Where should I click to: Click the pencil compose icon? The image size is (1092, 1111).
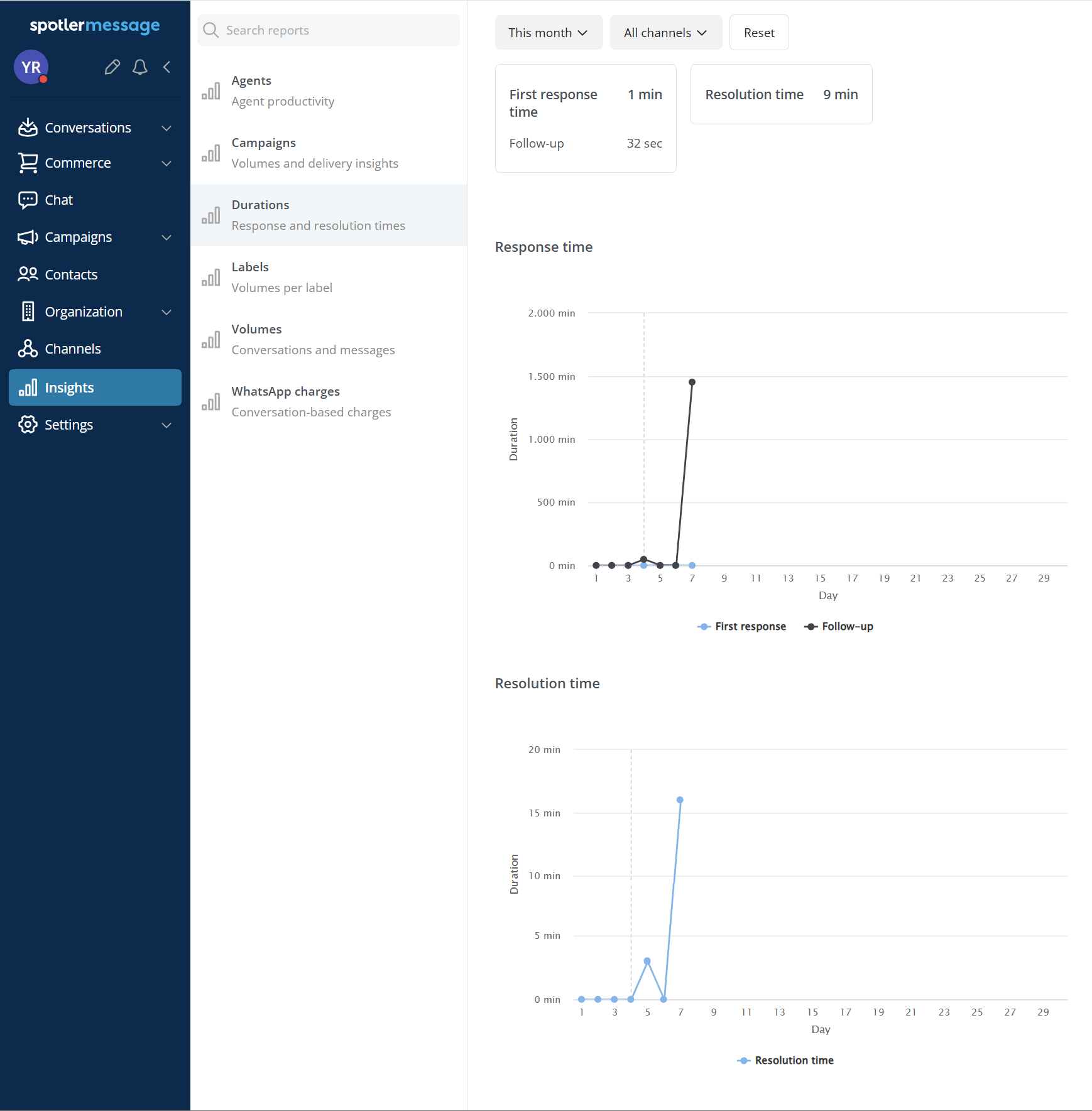(112, 67)
